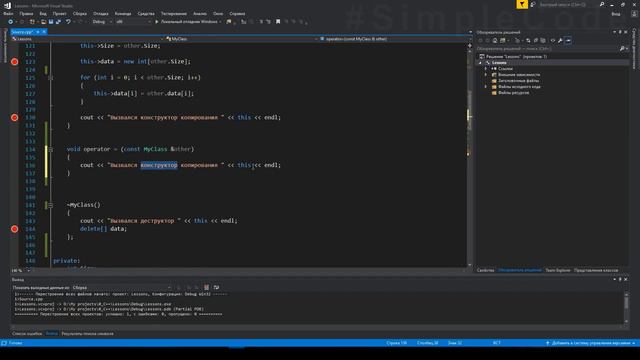Click the Open File folder icon
This screenshot has width=640, height=360.
coord(43,22)
